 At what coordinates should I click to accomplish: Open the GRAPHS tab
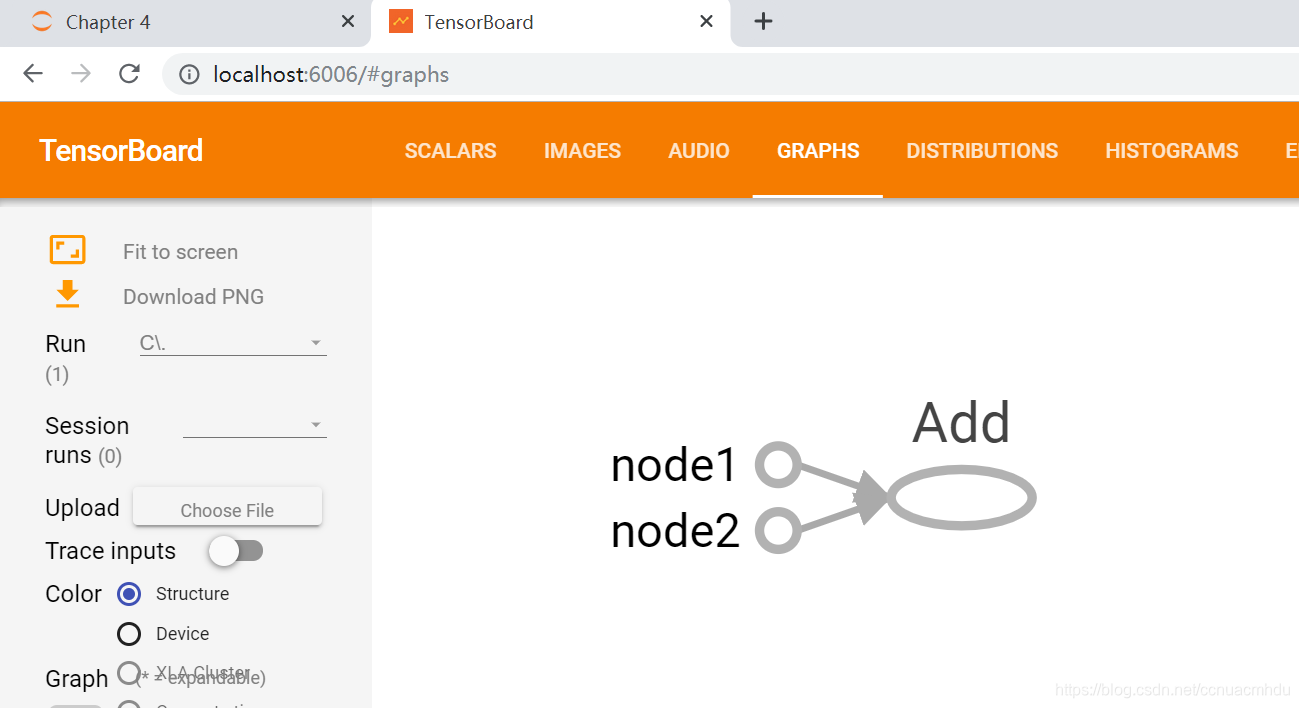[x=818, y=151]
